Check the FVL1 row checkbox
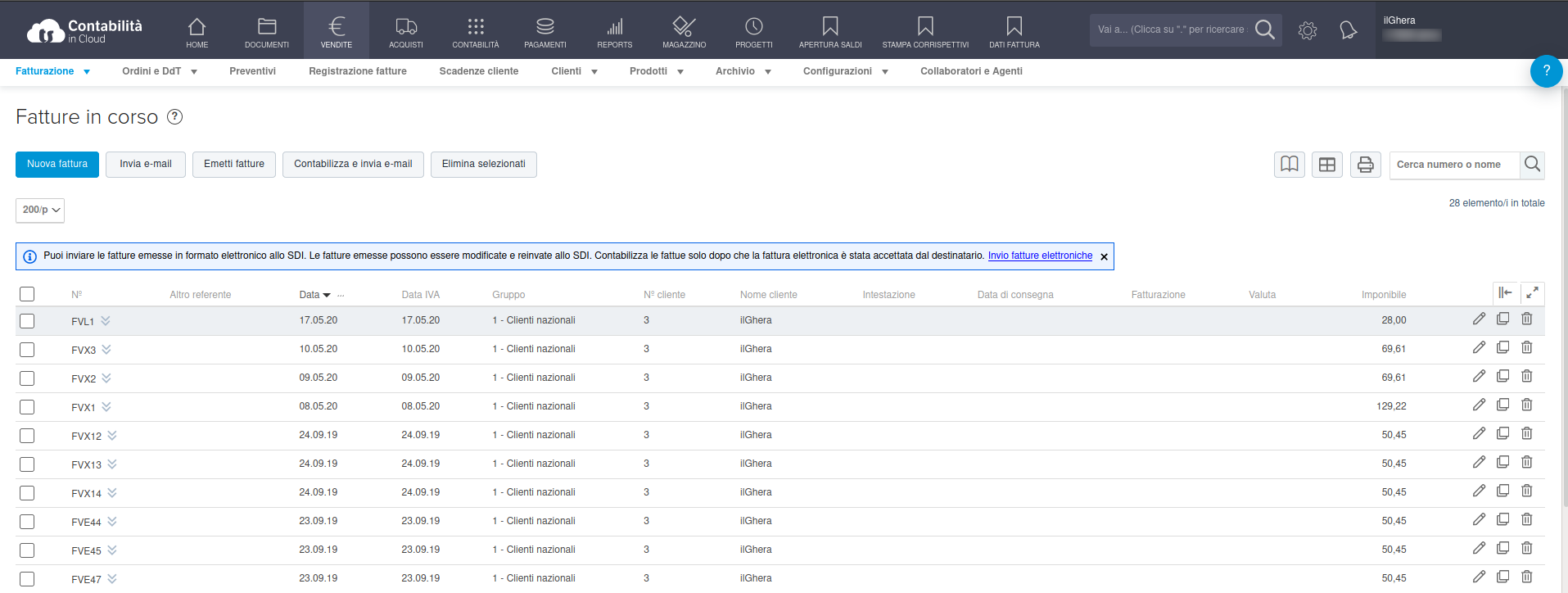 tap(27, 321)
